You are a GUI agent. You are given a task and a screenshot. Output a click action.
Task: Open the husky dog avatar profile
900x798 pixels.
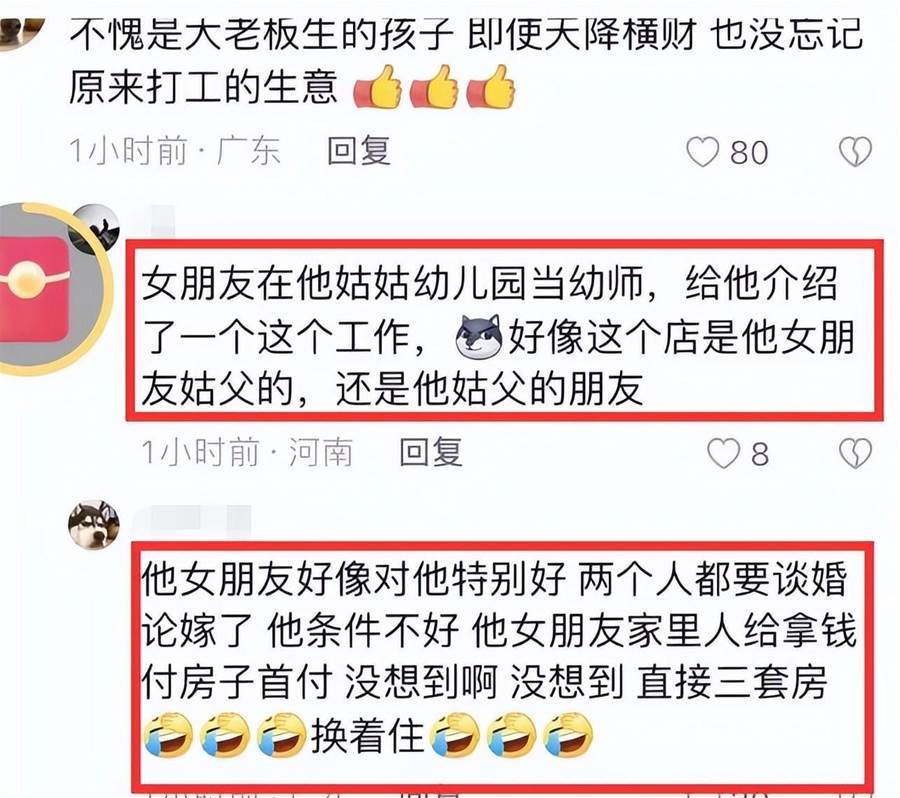(94, 525)
